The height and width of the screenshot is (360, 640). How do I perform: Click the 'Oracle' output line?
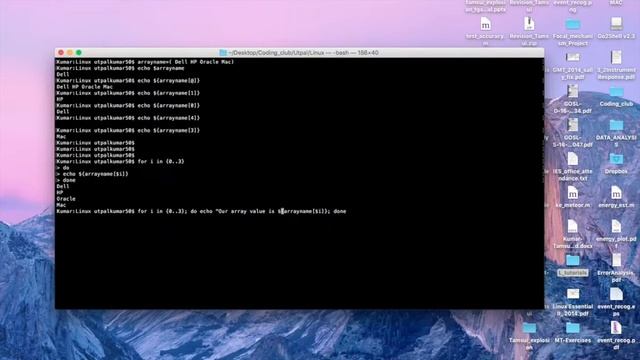tap(66, 199)
